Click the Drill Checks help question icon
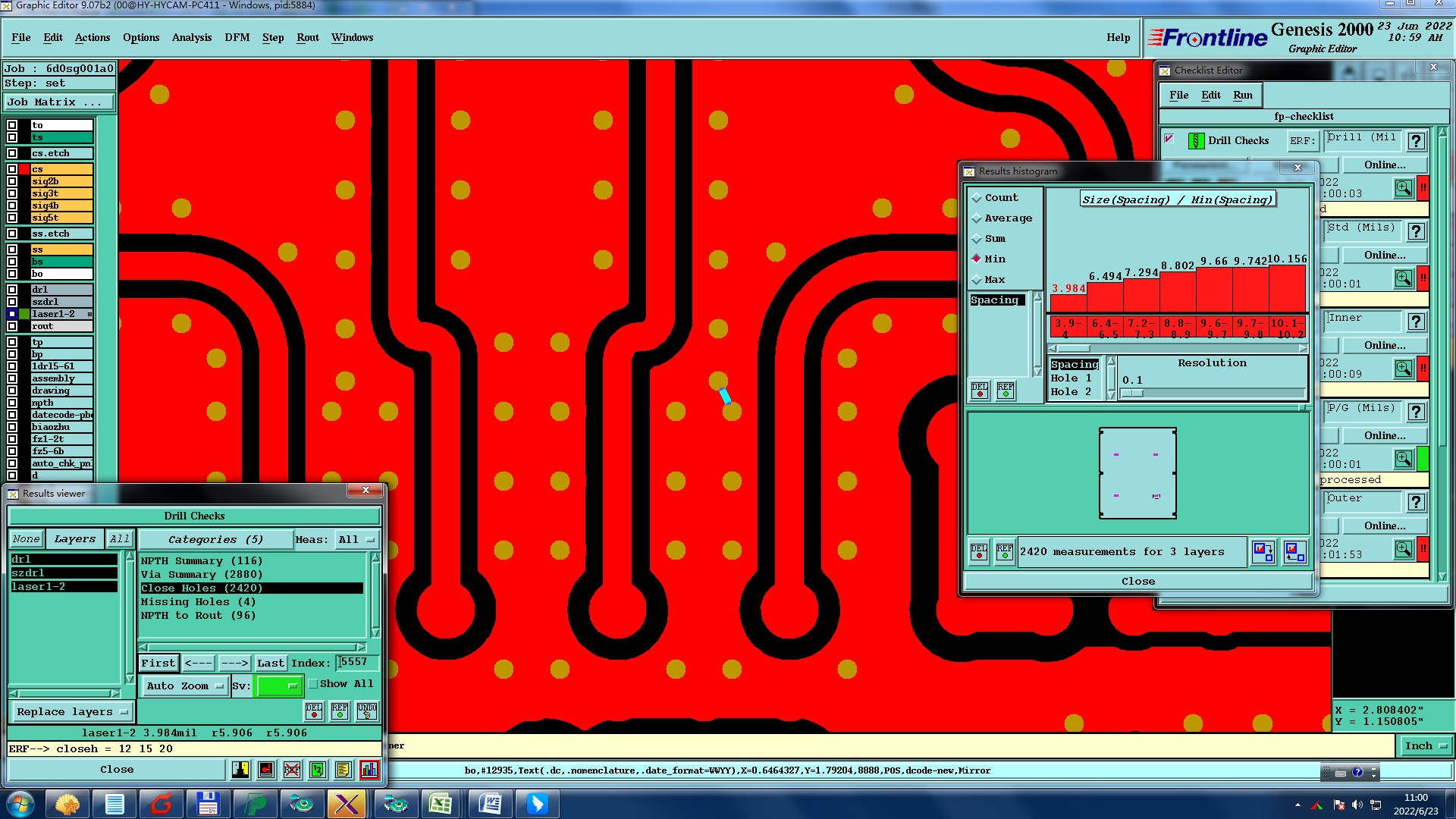Viewport: 1456px width, 819px height. click(x=1415, y=141)
